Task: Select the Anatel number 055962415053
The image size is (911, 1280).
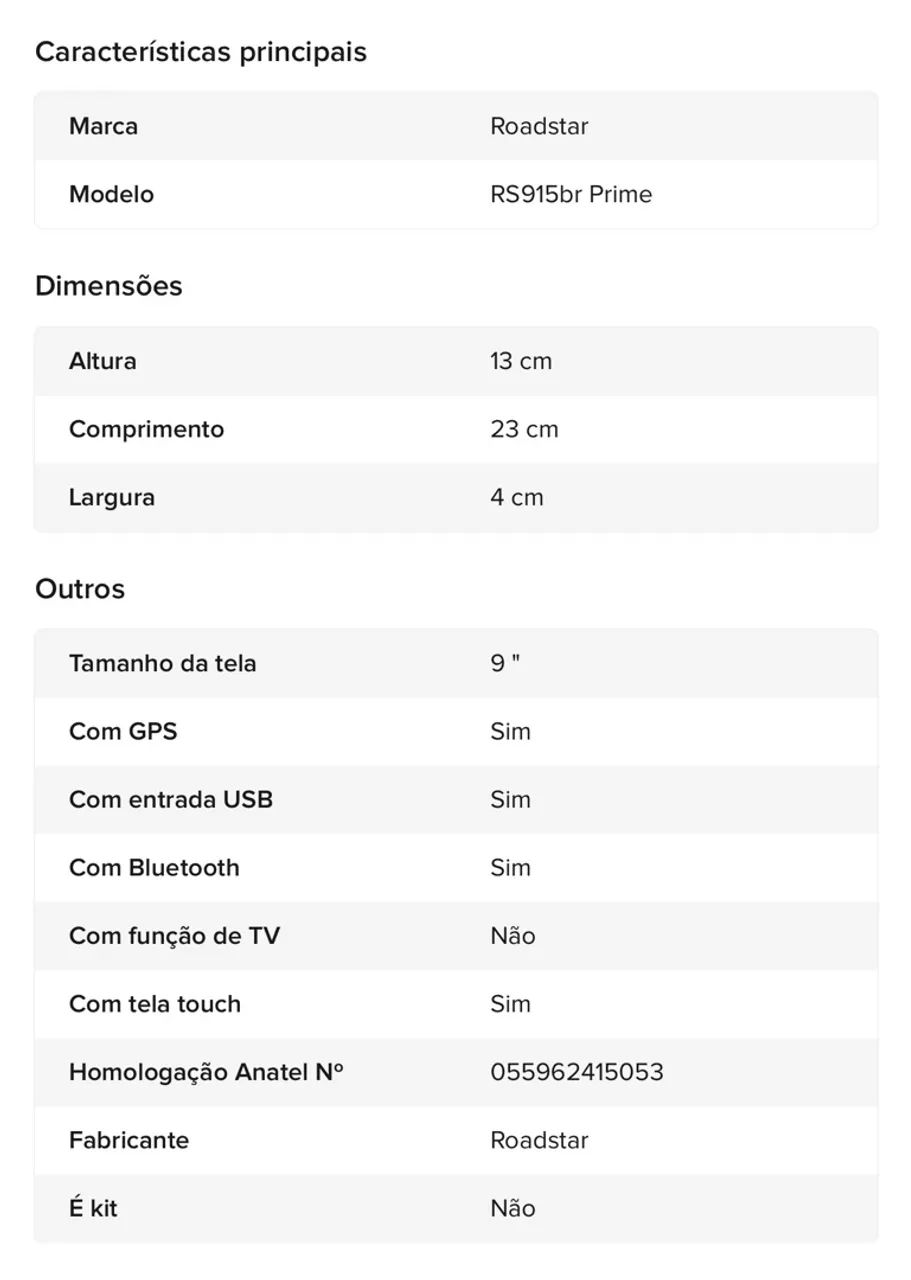Action: [577, 1072]
